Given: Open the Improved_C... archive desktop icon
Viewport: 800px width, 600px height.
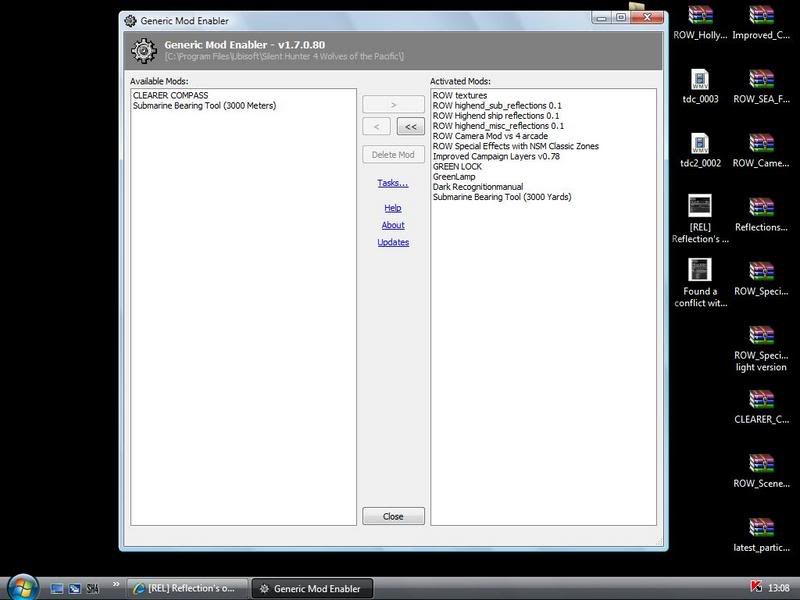Looking at the screenshot, I should coord(761,22).
